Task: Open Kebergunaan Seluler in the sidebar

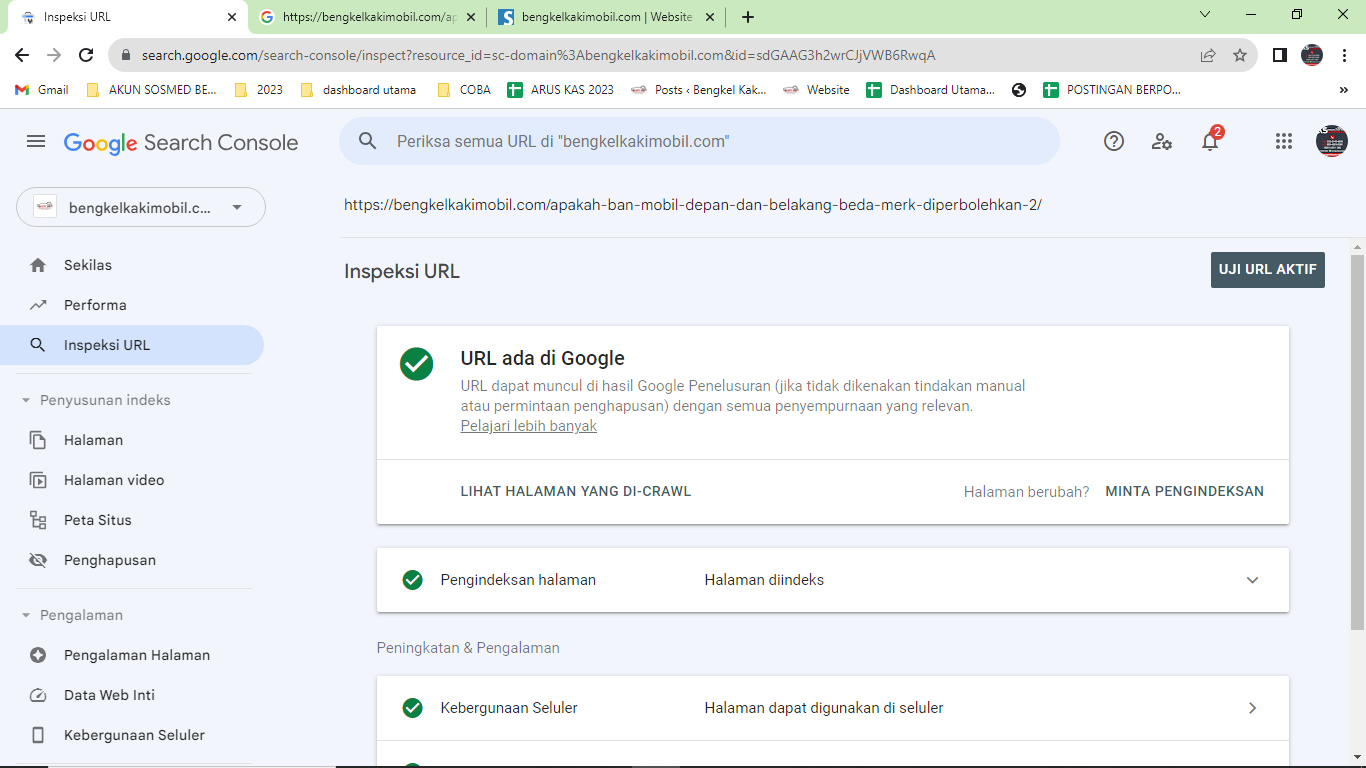Action: [x=132, y=735]
